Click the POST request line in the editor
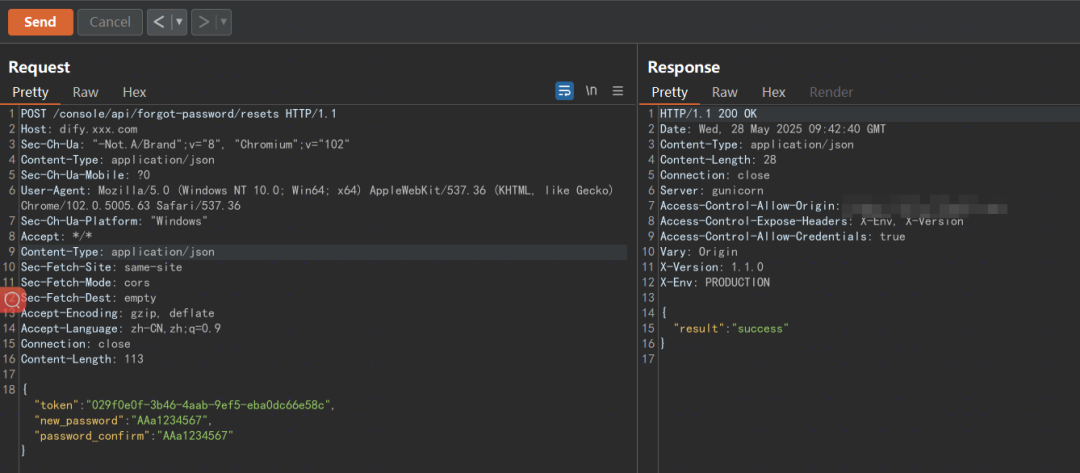Screen dimensions: 1080x473 178,114
